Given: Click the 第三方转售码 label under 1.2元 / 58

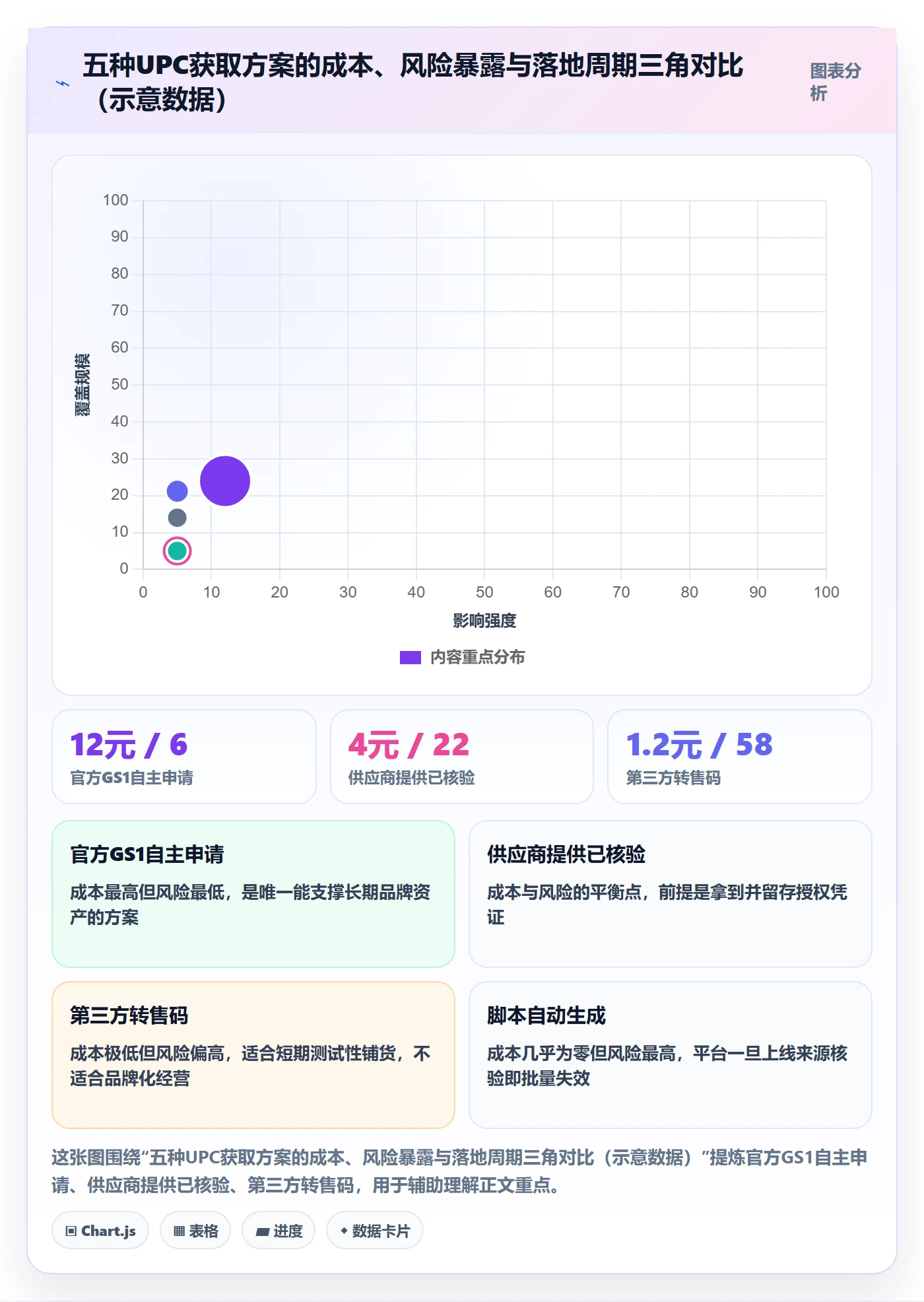Looking at the screenshot, I should [673, 778].
